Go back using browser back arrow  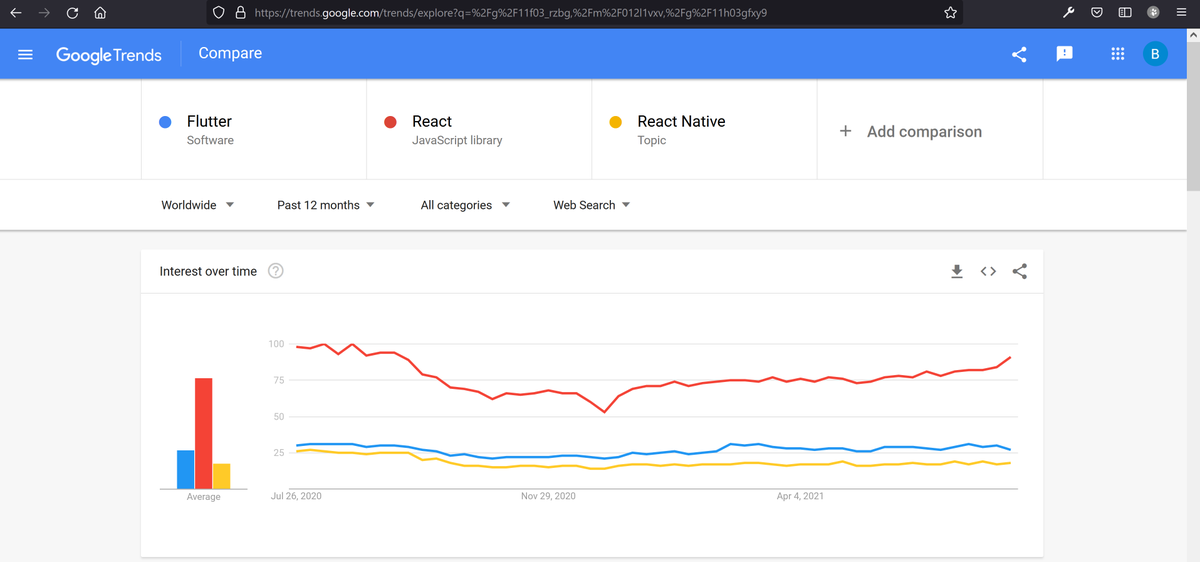[16, 13]
